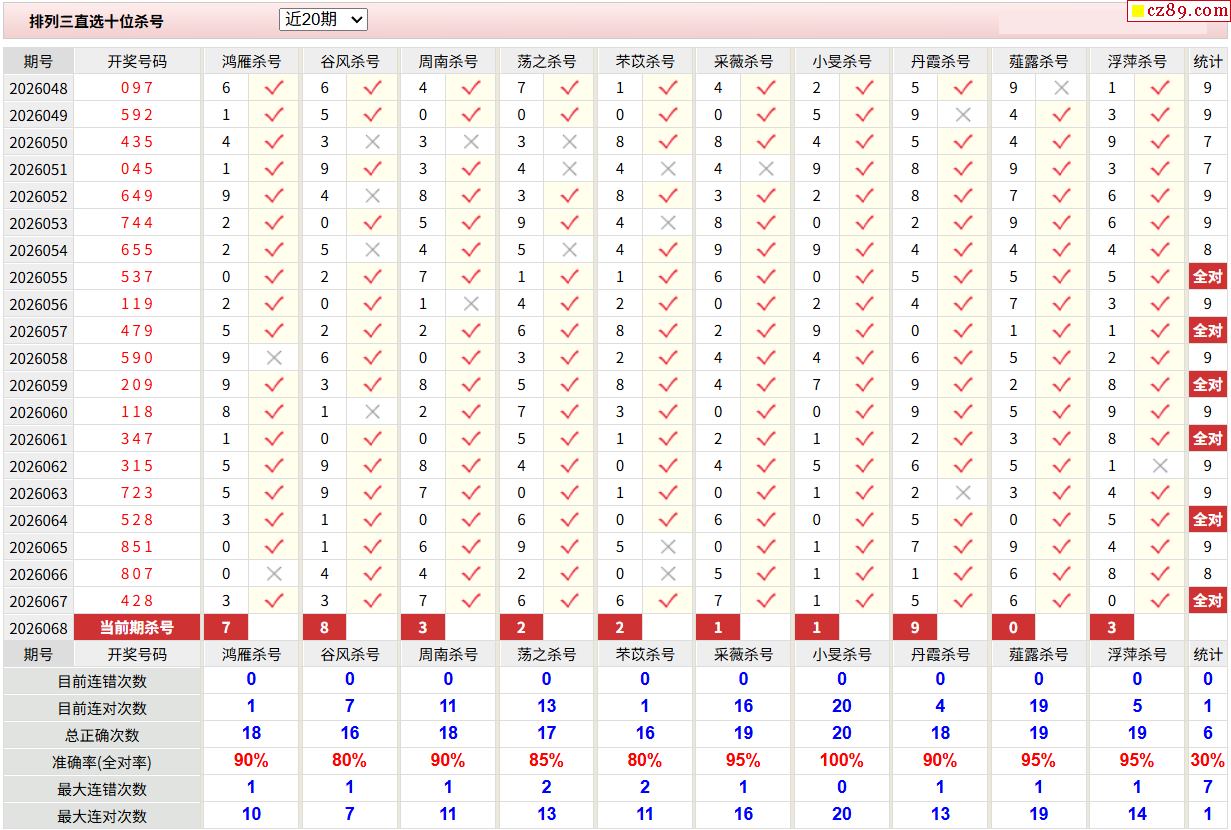The width and height of the screenshot is (1231, 830).
Task: Click the gray X in row 2026049 under 丹霞杀号
Action: 963,115
